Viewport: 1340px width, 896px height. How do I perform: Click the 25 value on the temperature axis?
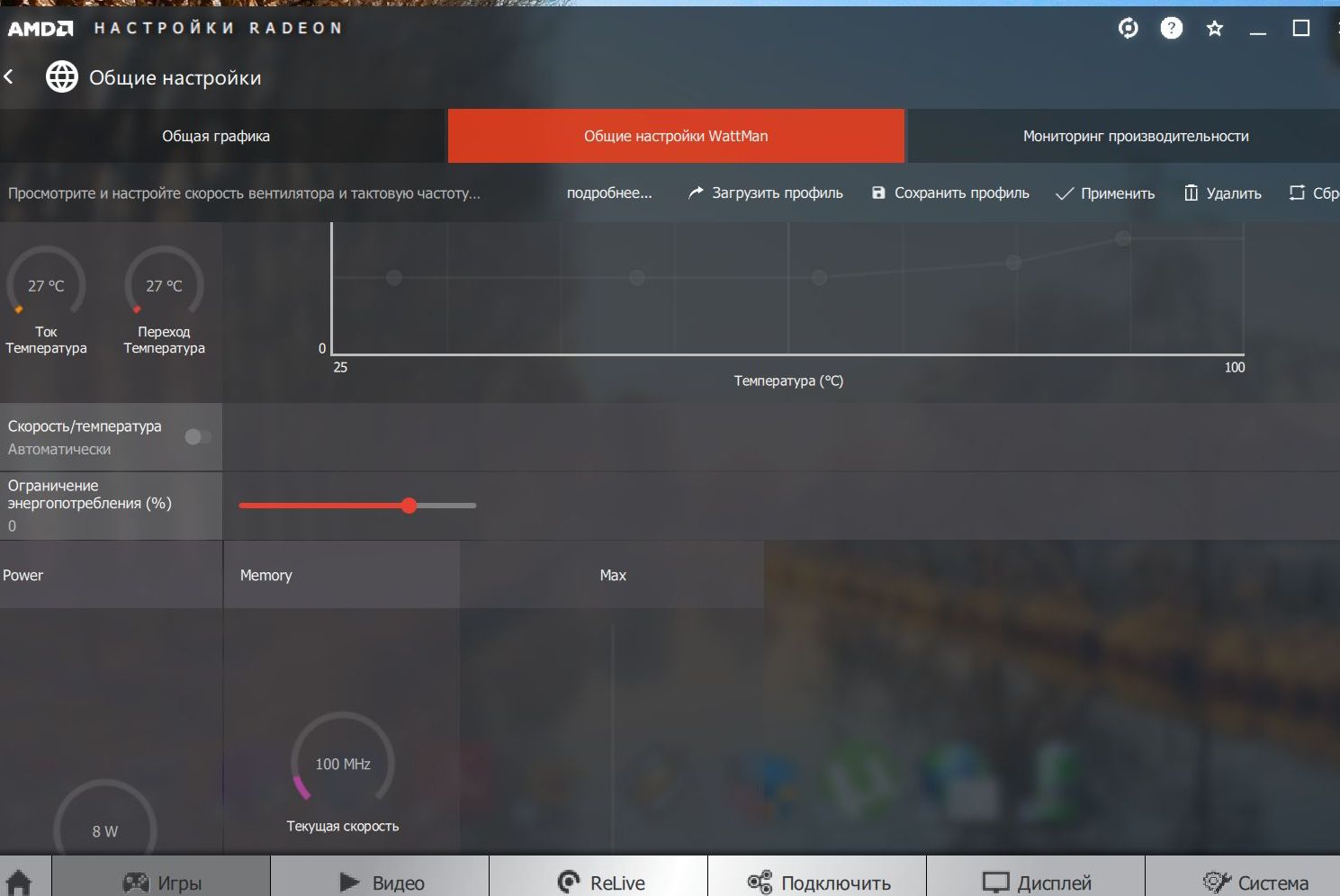click(x=340, y=367)
